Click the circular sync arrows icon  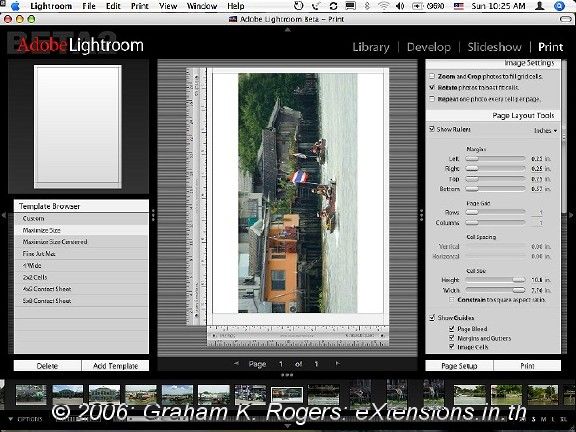(x=333, y=6)
